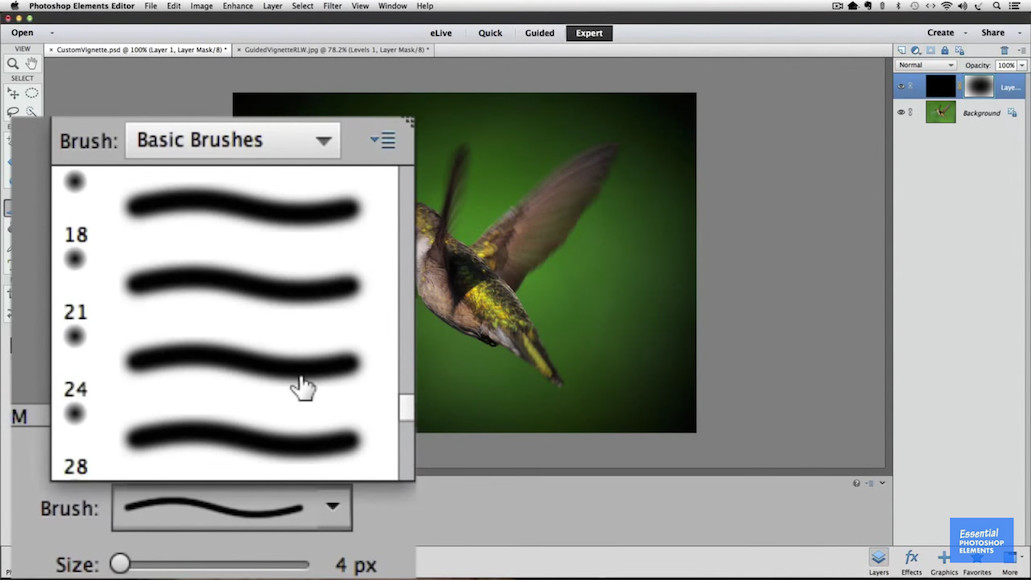Open the Graphics panel
Image resolution: width=1031 pixels, height=580 pixels.
point(944,562)
